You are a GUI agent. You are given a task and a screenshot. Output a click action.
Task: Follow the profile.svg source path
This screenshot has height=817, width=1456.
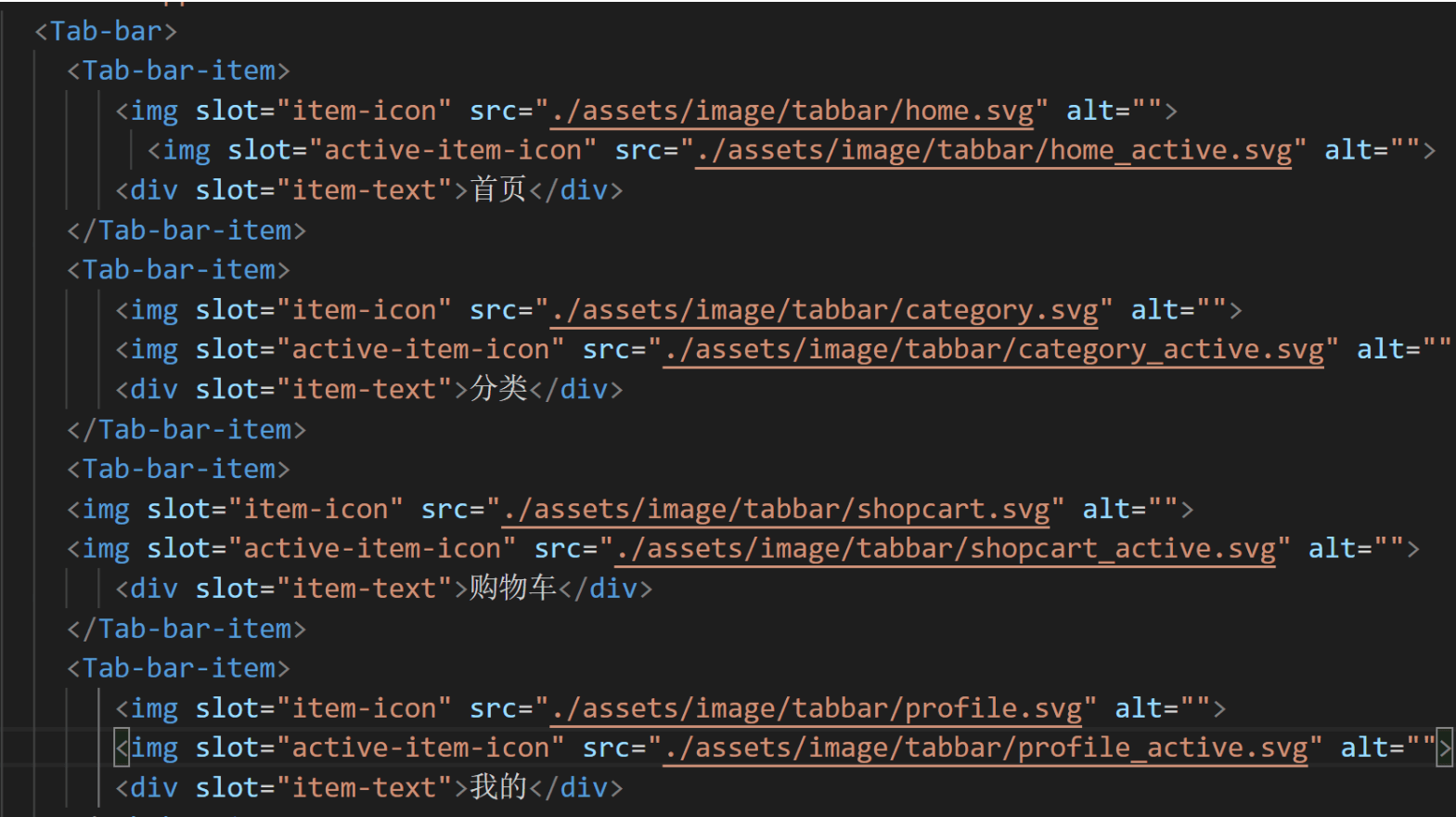point(815,709)
